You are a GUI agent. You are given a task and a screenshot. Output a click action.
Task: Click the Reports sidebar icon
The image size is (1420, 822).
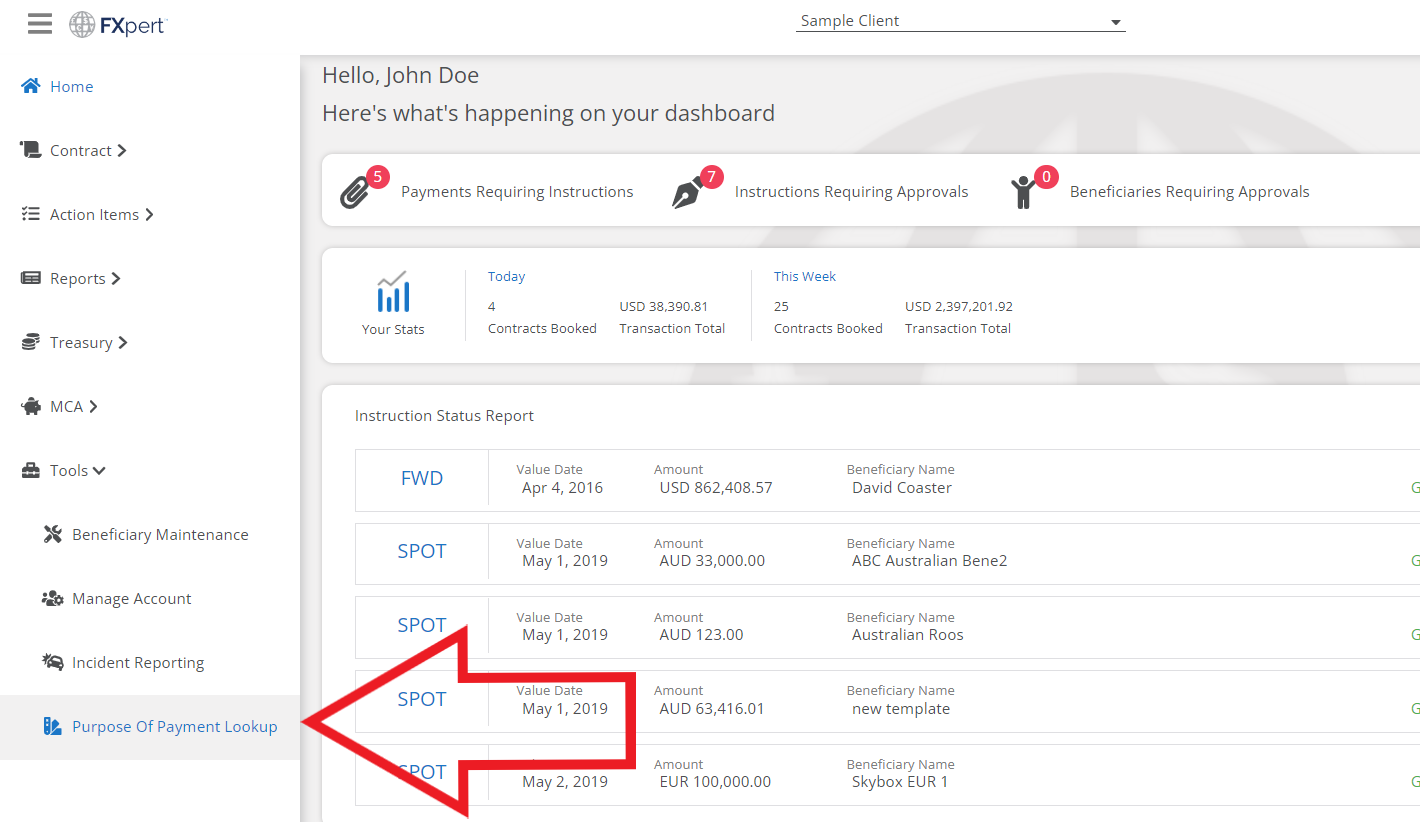pyautogui.click(x=31, y=278)
